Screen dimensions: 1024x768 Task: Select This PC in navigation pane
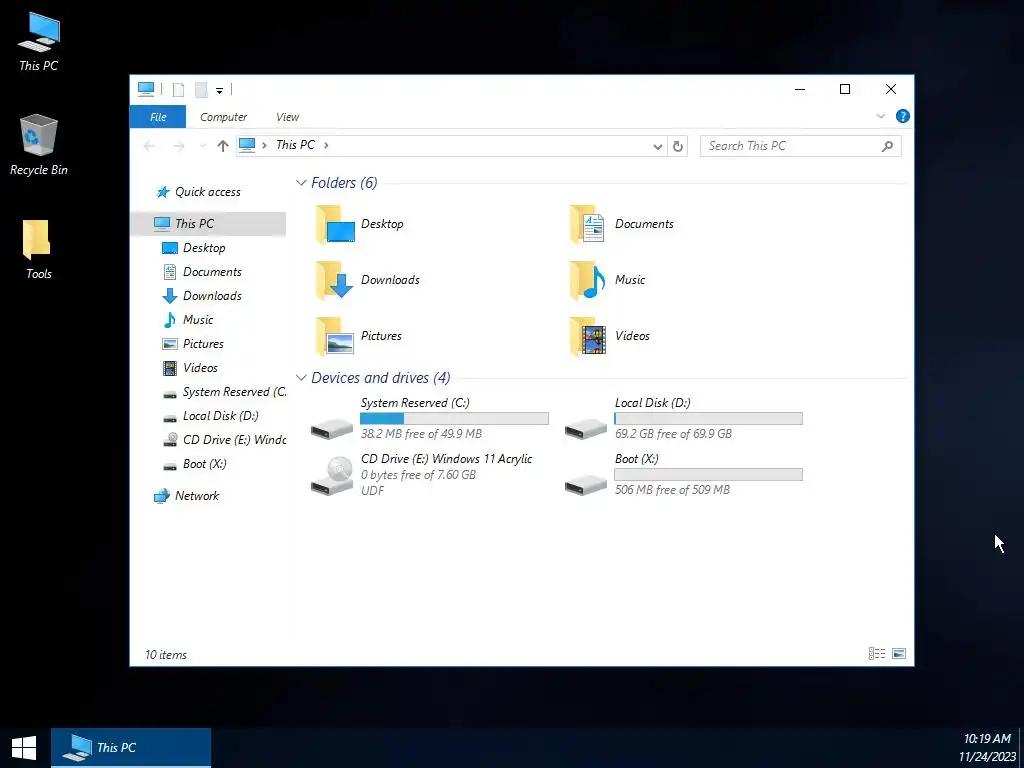click(208, 223)
